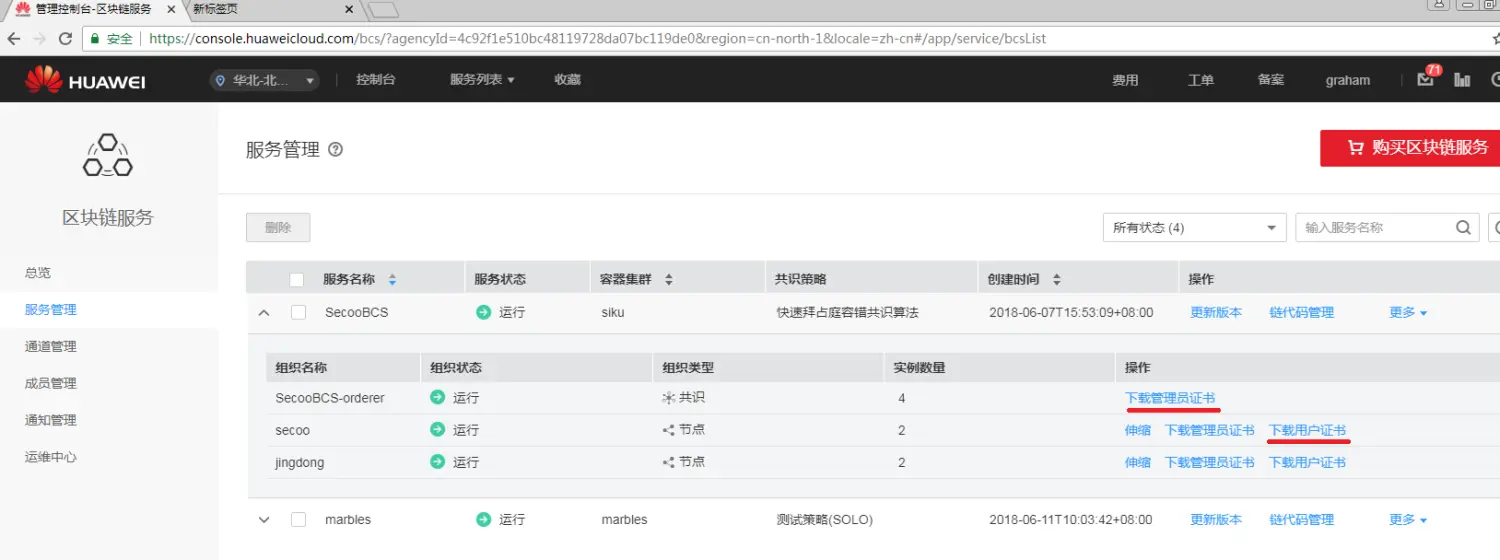This screenshot has width=1500, height=560.
Task: Click the search magnifier in service name field
Action: (x=1464, y=228)
